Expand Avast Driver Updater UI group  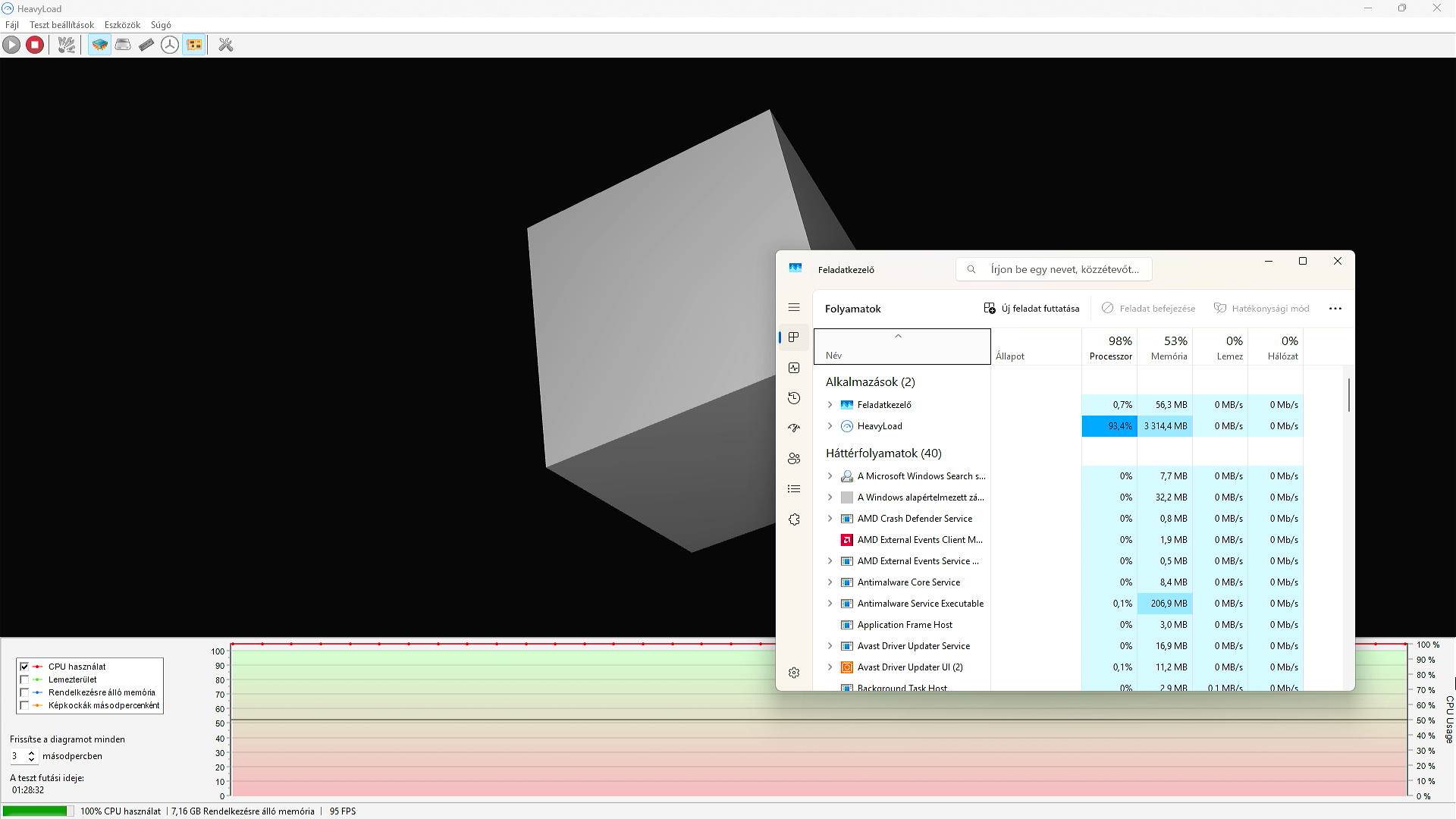point(830,667)
